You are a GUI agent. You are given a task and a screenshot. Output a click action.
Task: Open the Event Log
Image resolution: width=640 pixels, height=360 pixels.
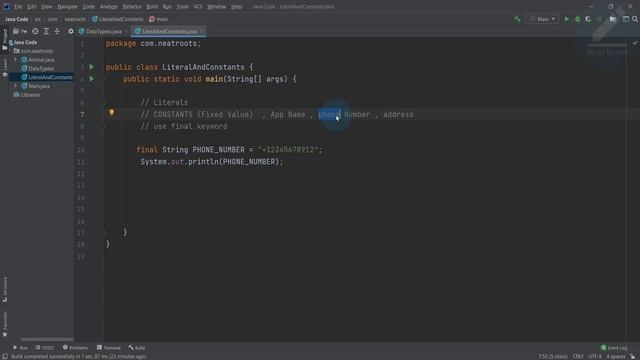pyautogui.click(x=614, y=348)
